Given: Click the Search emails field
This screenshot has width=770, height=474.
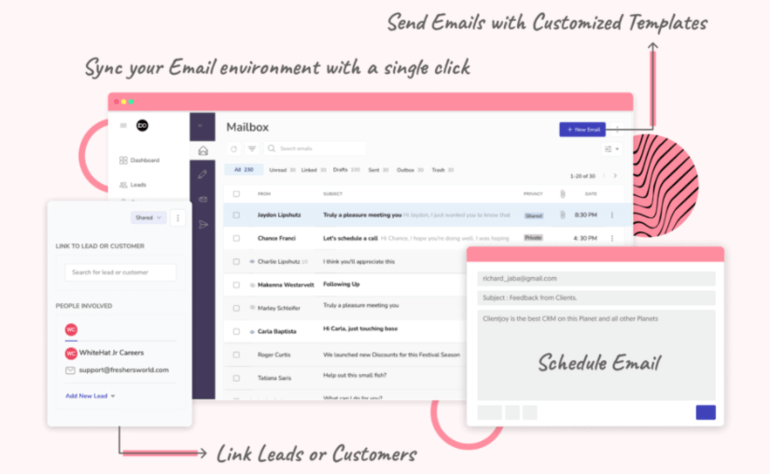Looking at the screenshot, I should (315, 148).
